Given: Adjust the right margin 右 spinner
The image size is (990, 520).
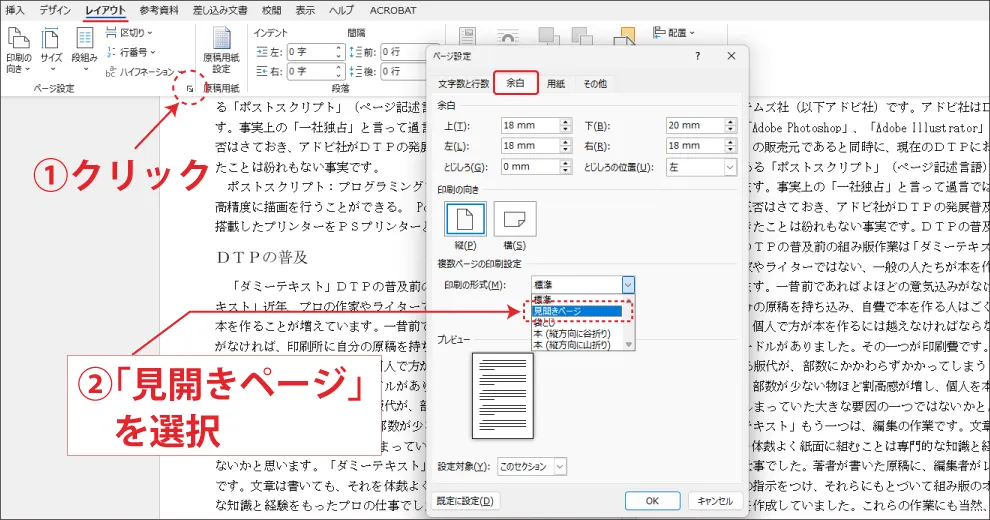Looking at the screenshot, I should [731, 146].
